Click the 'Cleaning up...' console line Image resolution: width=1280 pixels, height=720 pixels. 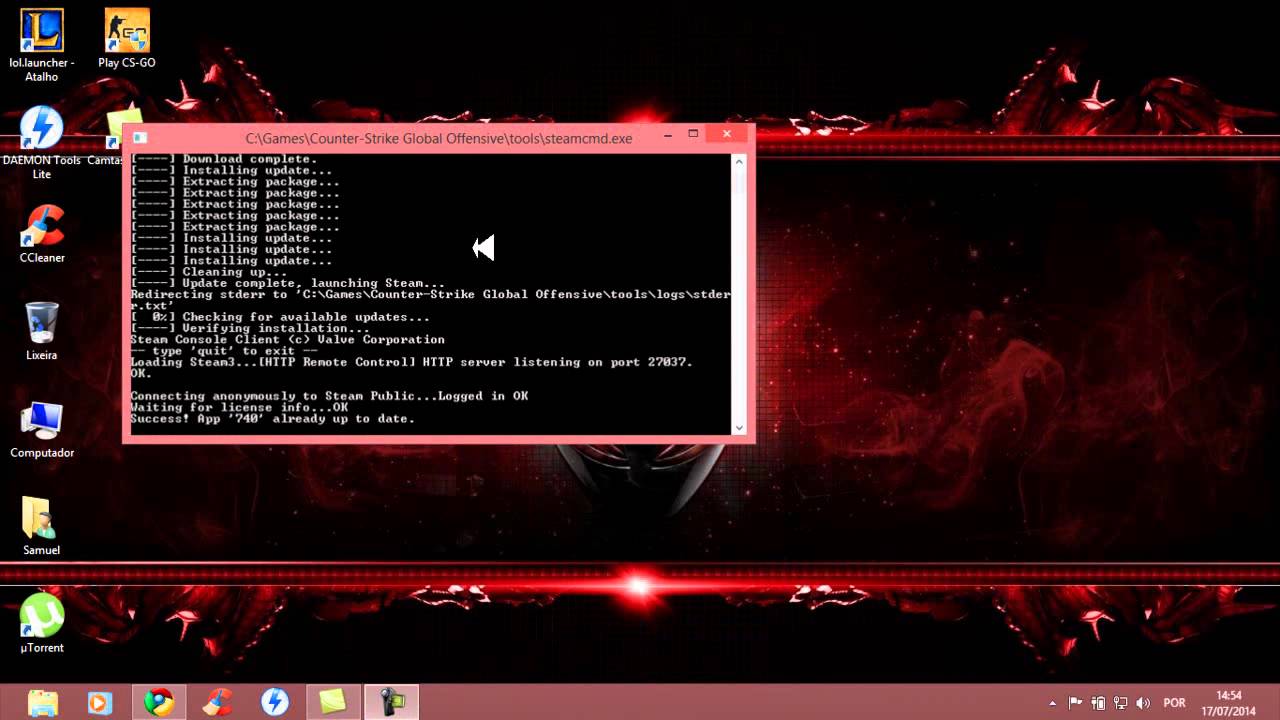tap(209, 272)
